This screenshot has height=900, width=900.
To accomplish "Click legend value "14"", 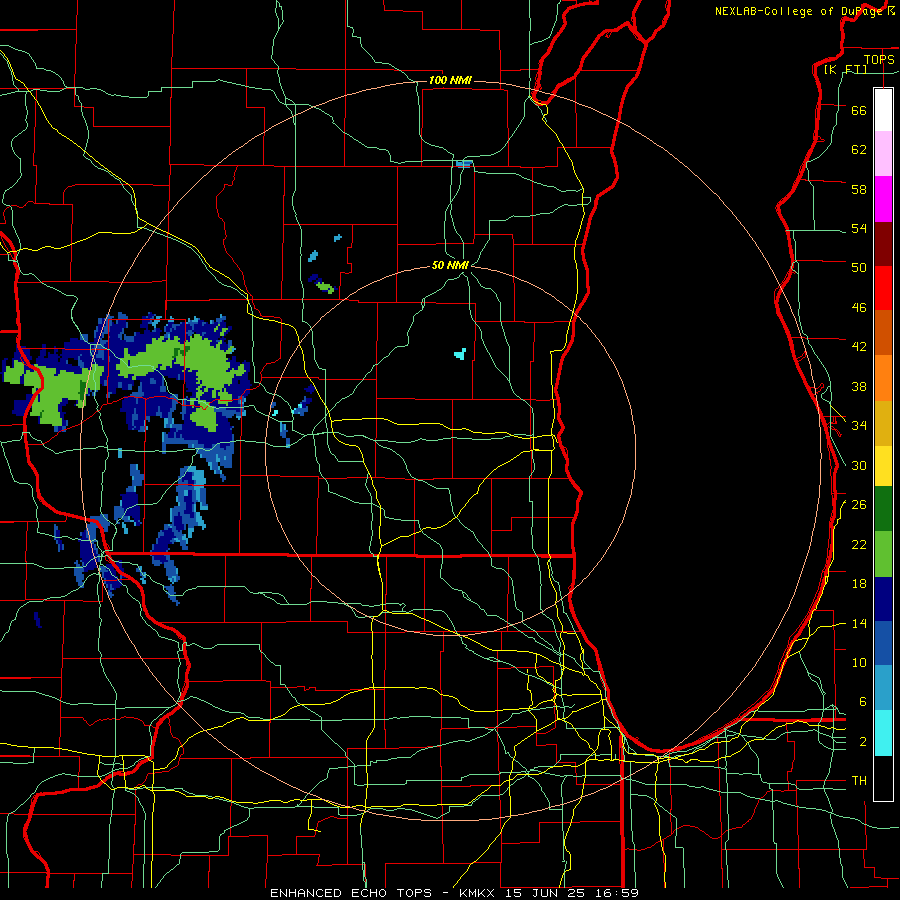I will click(x=859, y=623).
